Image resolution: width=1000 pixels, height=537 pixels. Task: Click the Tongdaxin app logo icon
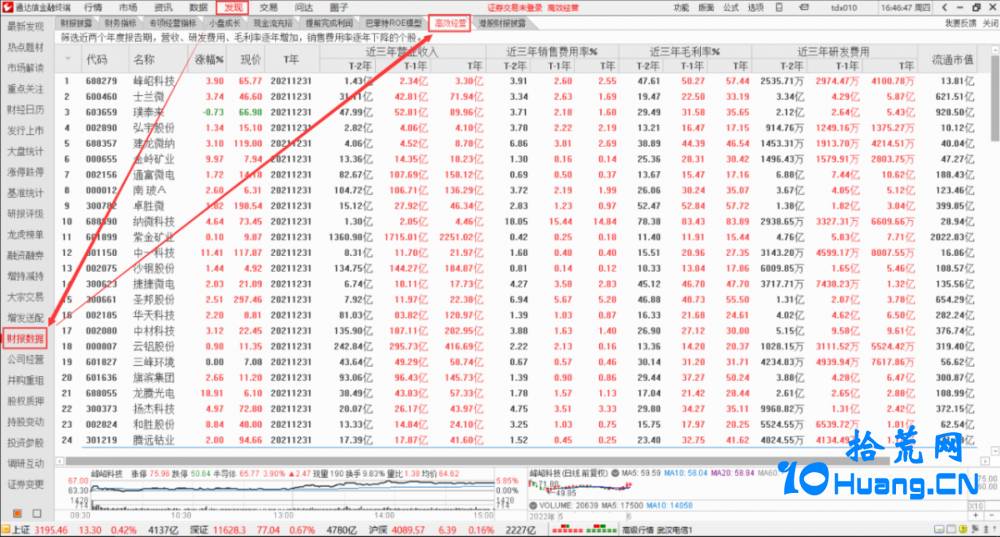coord(8,8)
